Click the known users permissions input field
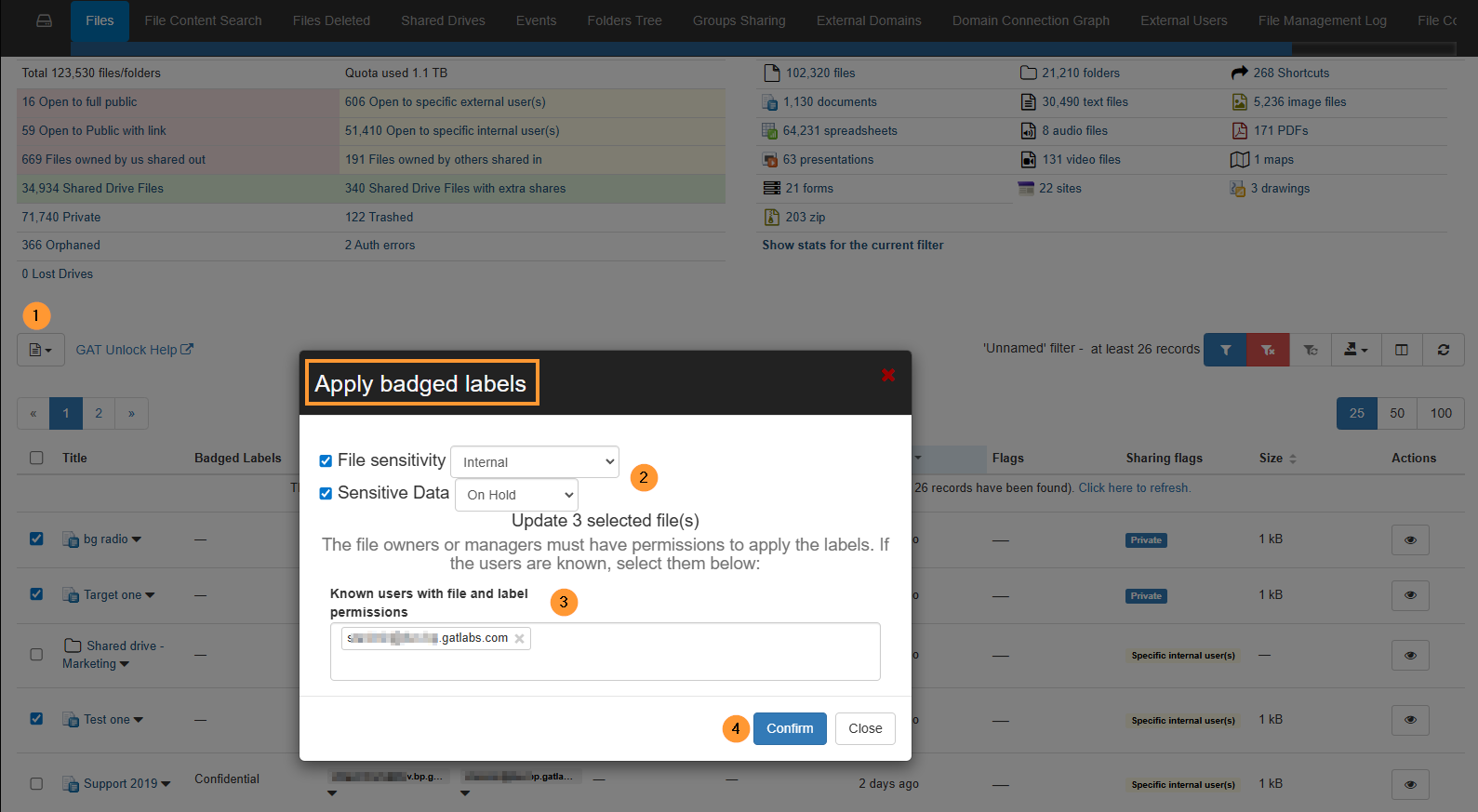 (605, 651)
